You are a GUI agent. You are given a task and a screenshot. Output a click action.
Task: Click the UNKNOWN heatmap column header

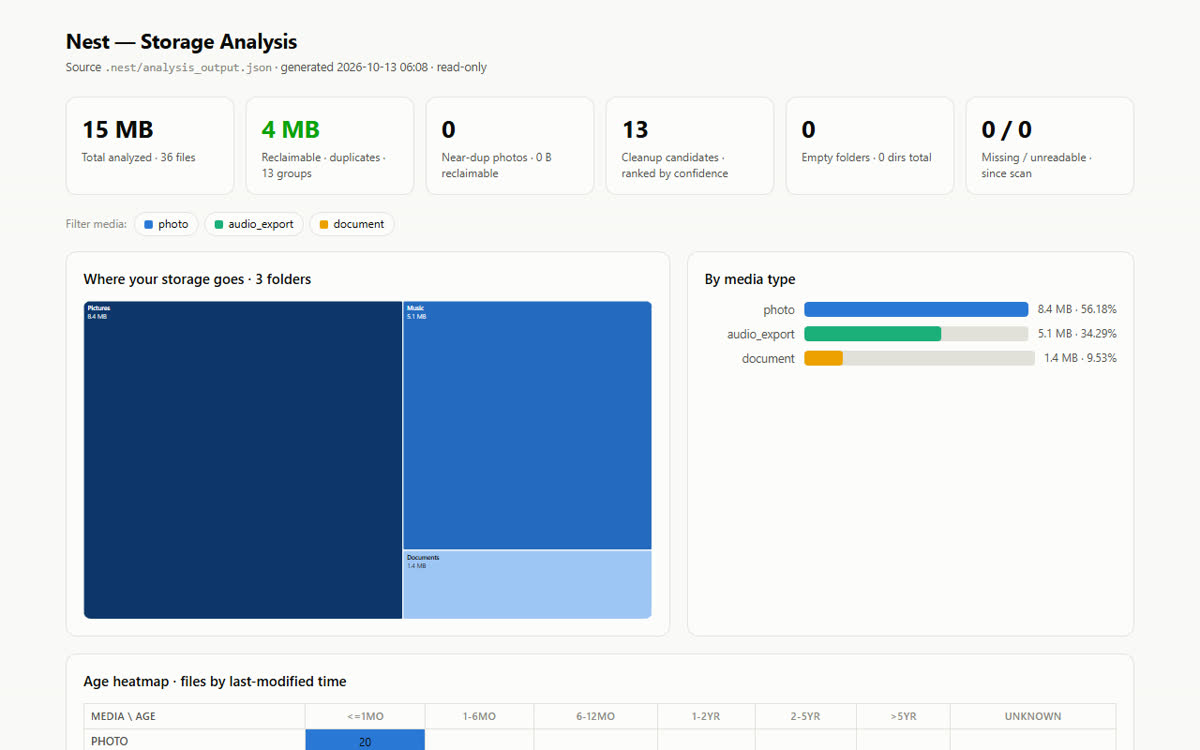(1033, 716)
